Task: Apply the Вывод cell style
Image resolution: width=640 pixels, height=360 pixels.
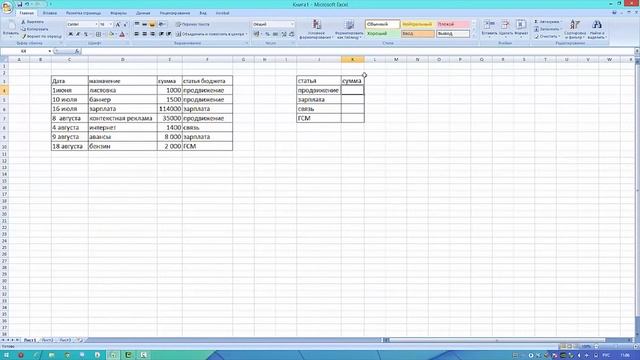Action: click(453, 34)
